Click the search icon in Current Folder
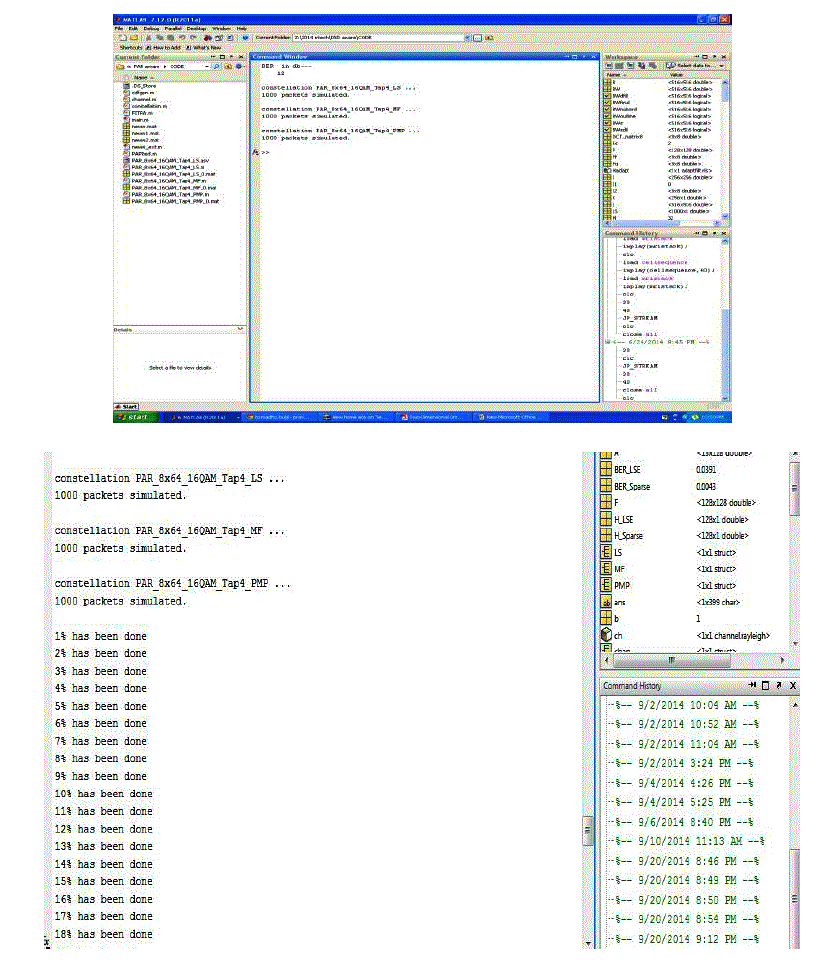This screenshot has width=830, height=967. pyautogui.click(x=215, y=67)
